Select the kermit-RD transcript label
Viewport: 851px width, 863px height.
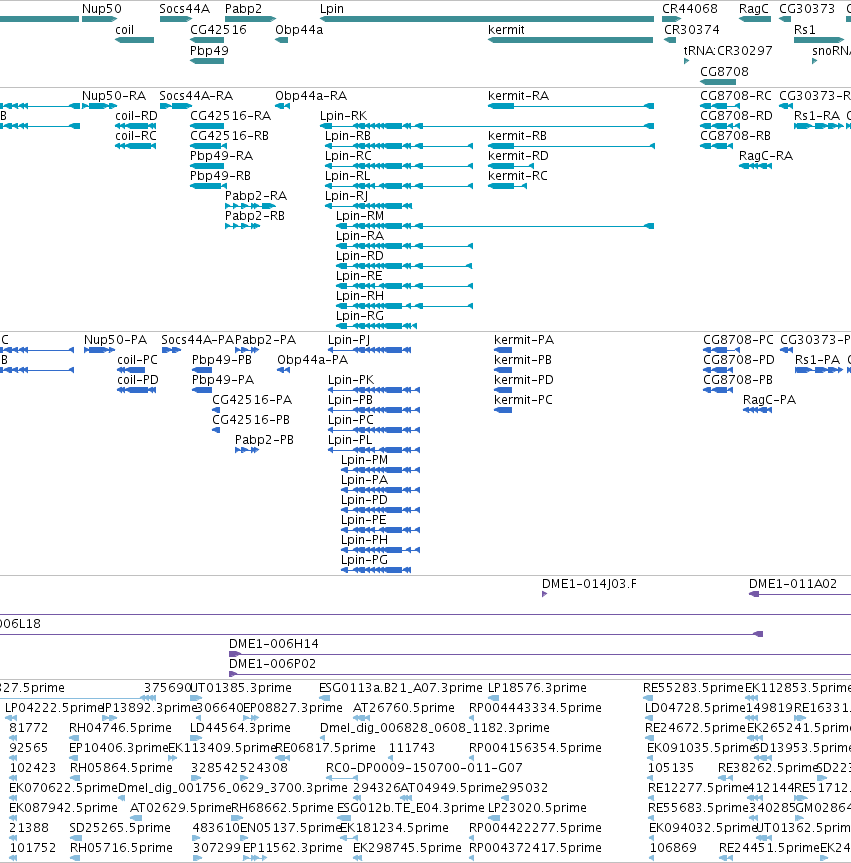(519, 156)
